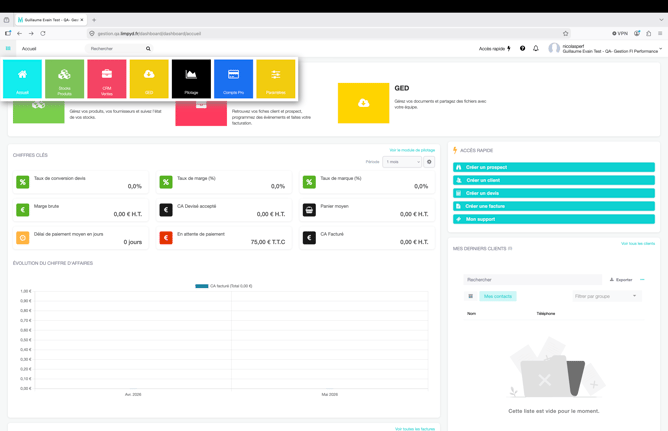Follow Voir toutes les factures link
This screenshot has width=668, height=431.
[x=415, y=429]
